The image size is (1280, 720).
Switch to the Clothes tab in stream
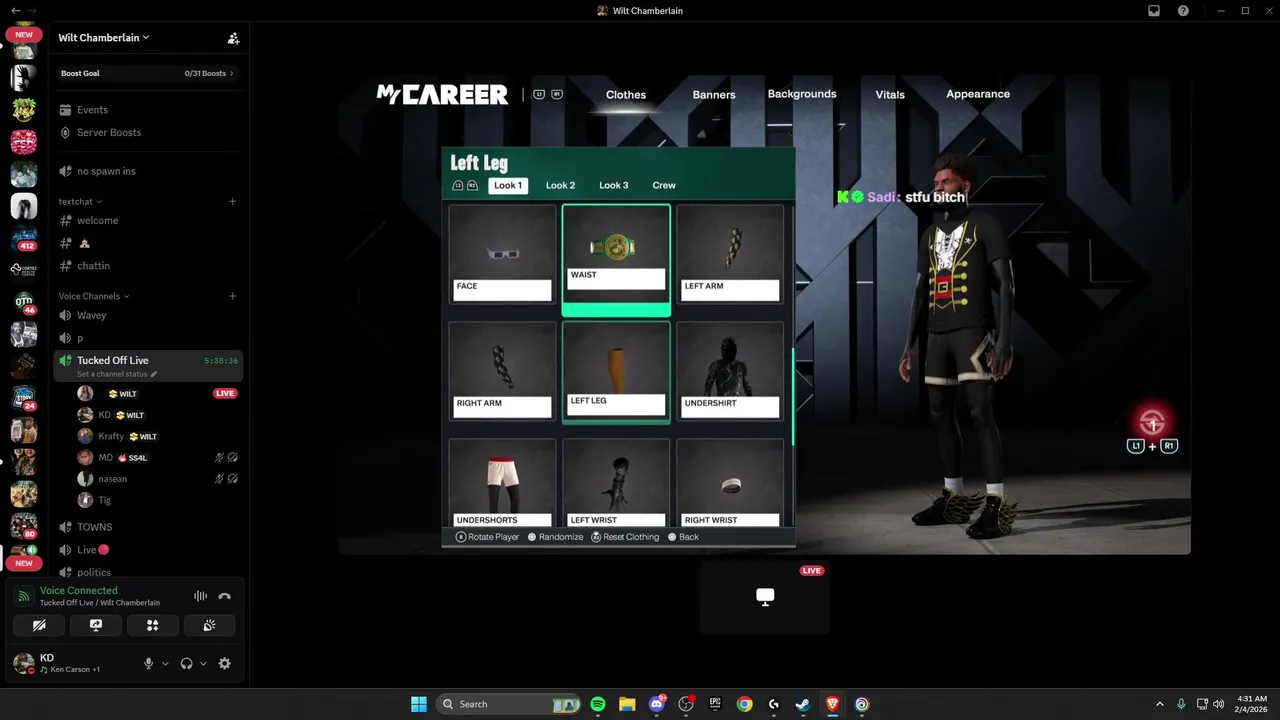pos(626,95)
